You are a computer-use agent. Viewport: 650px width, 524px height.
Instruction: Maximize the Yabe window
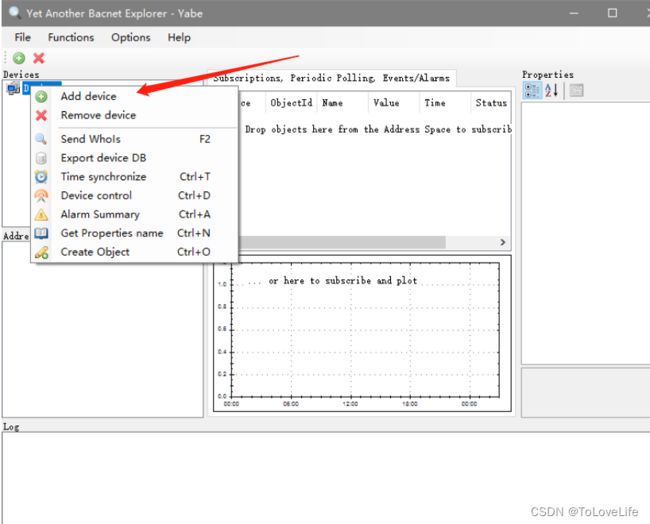pyautogui.click(x=612, y=13)
